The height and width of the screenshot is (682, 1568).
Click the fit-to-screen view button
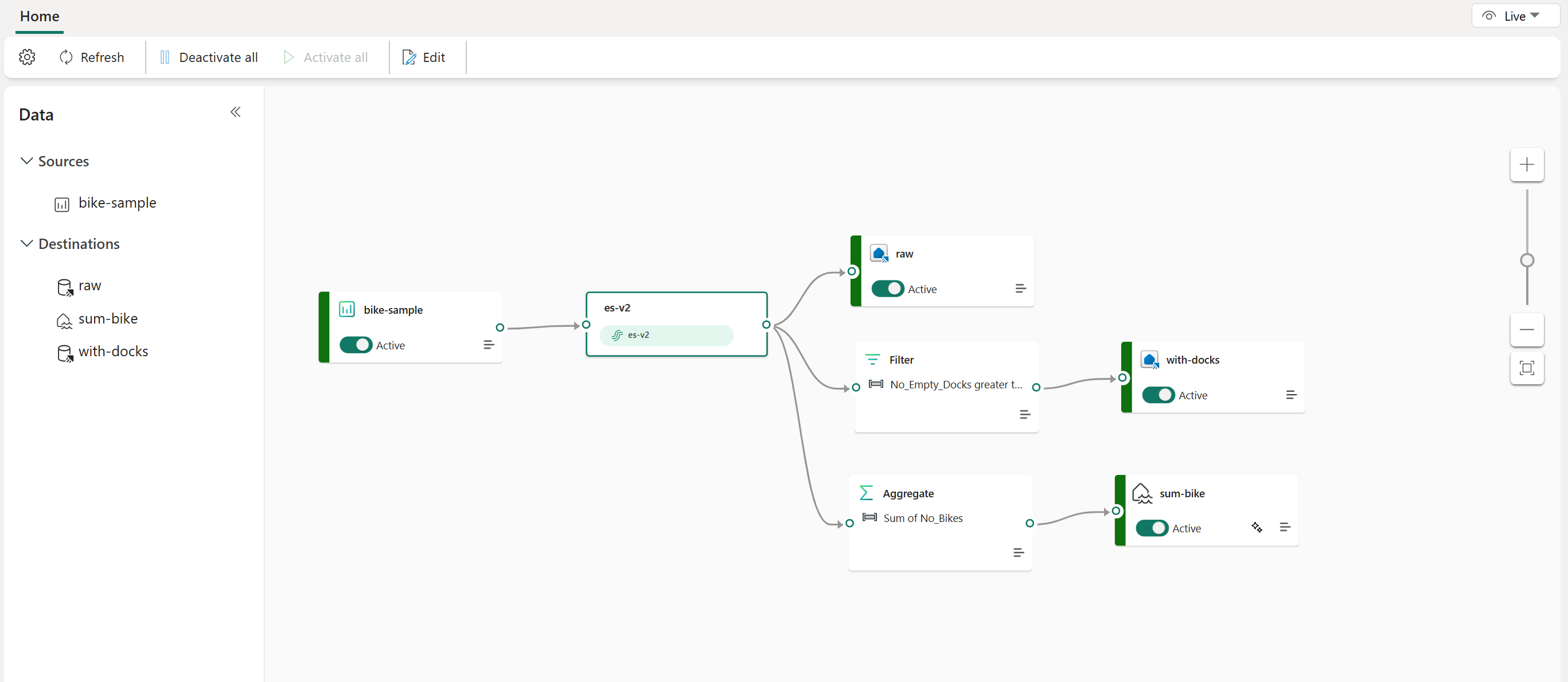pos(1527,367)
